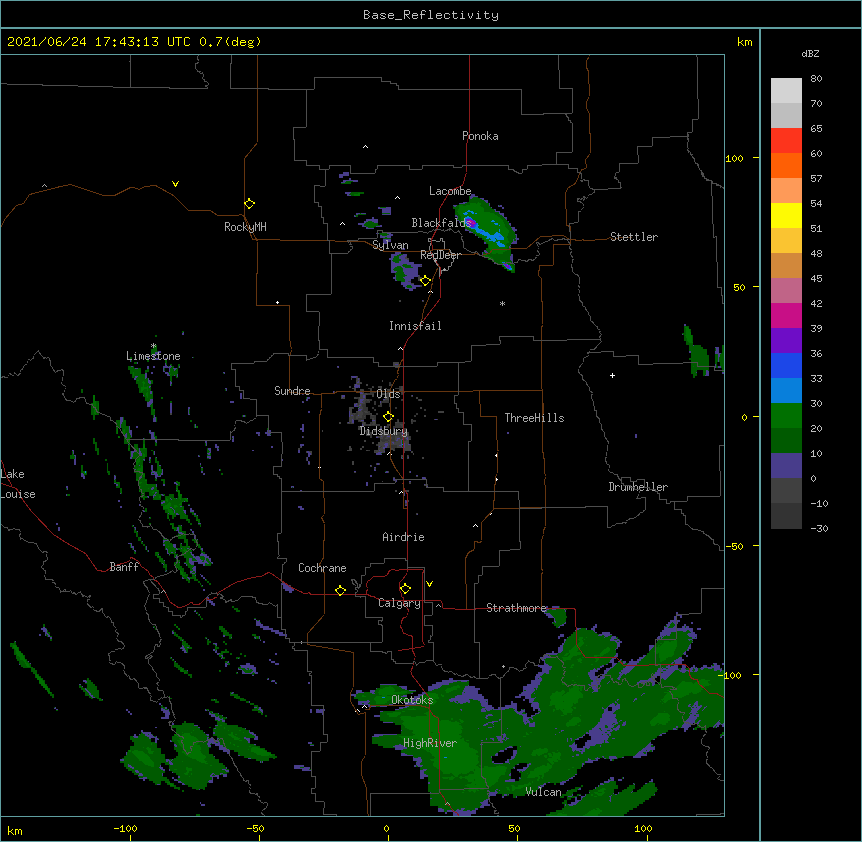
Task: Click the ThreeHills town label
Action: click(534, 418)
